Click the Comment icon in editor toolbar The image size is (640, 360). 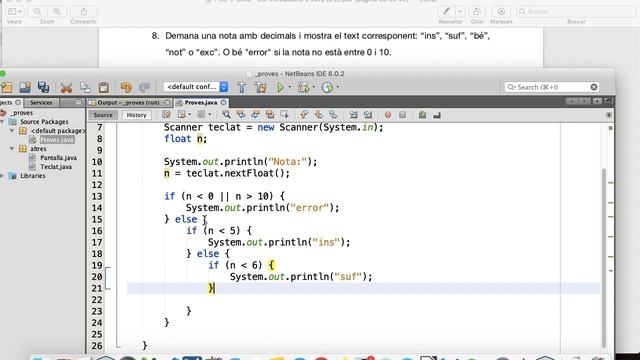pos(422,115)
